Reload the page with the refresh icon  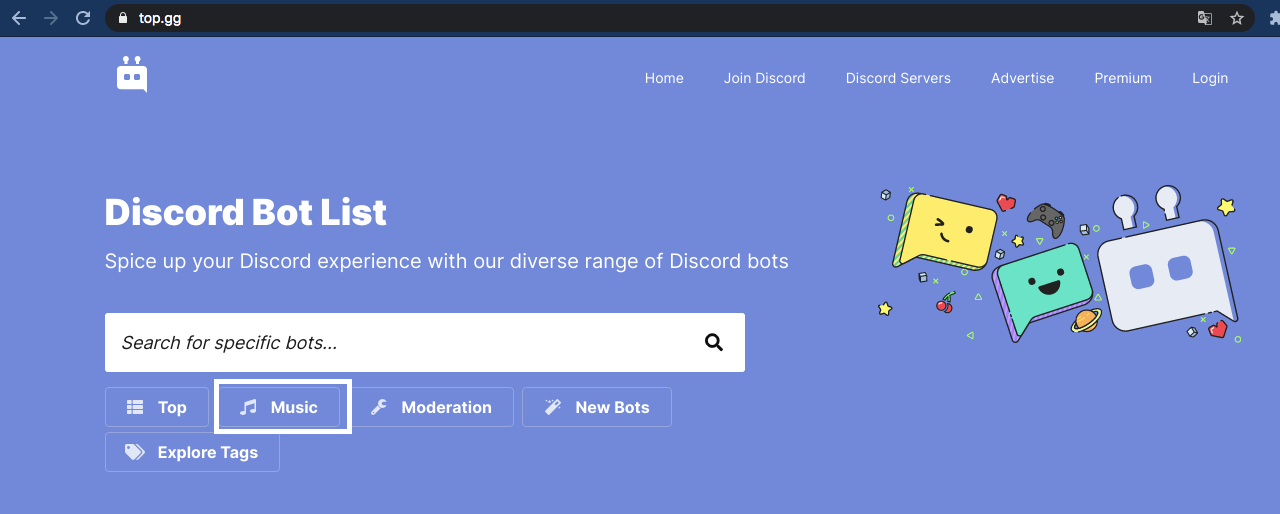click(x=83, y=18)
